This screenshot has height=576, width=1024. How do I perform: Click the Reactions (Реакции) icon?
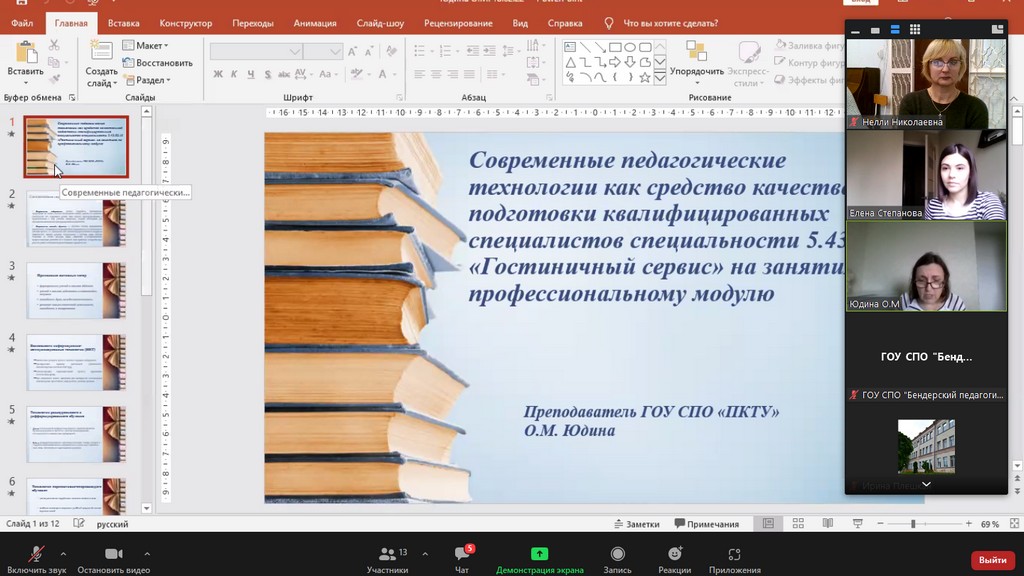[674, 555]
